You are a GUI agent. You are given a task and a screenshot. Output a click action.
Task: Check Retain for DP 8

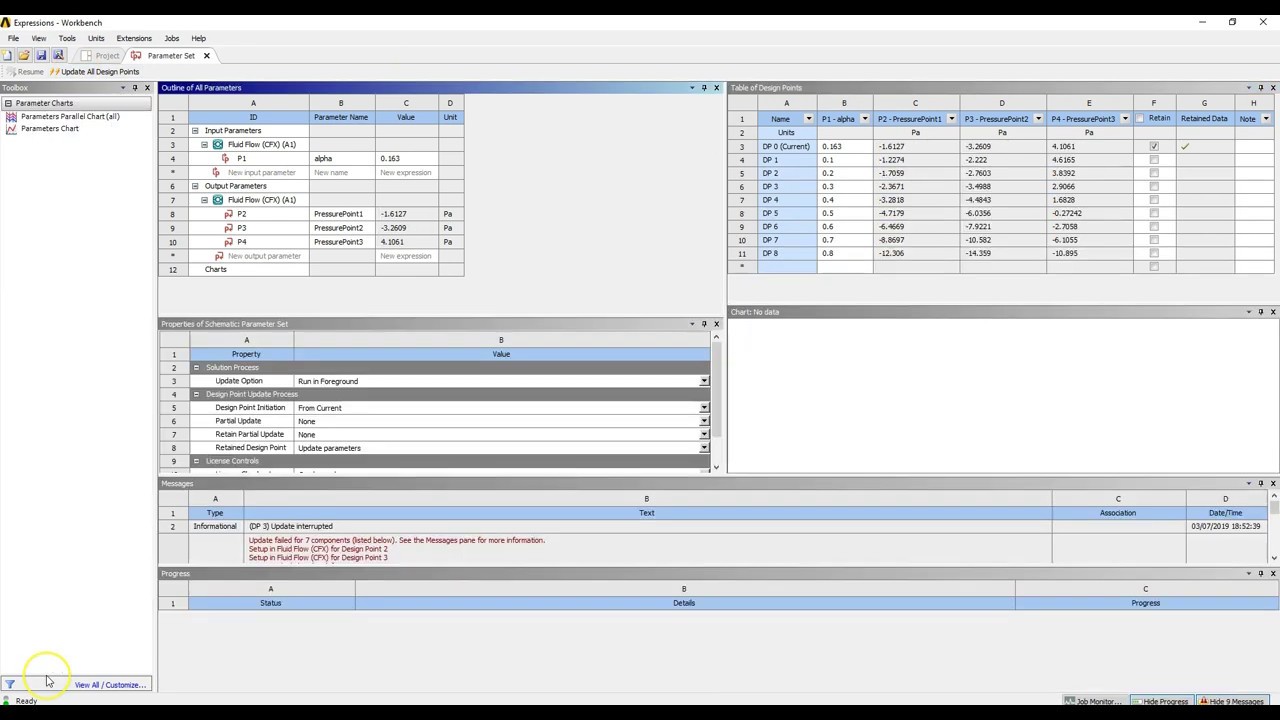pos(1154,253)
